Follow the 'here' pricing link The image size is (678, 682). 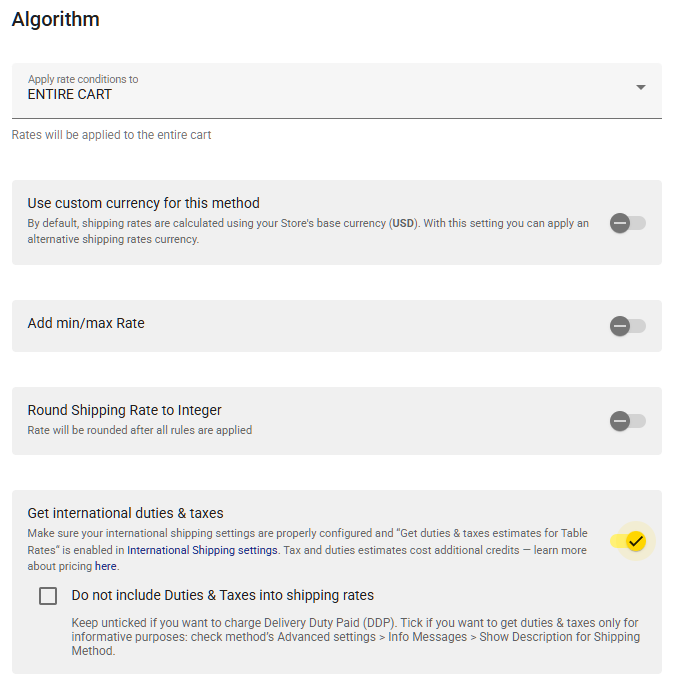click(x=106, y=566)
